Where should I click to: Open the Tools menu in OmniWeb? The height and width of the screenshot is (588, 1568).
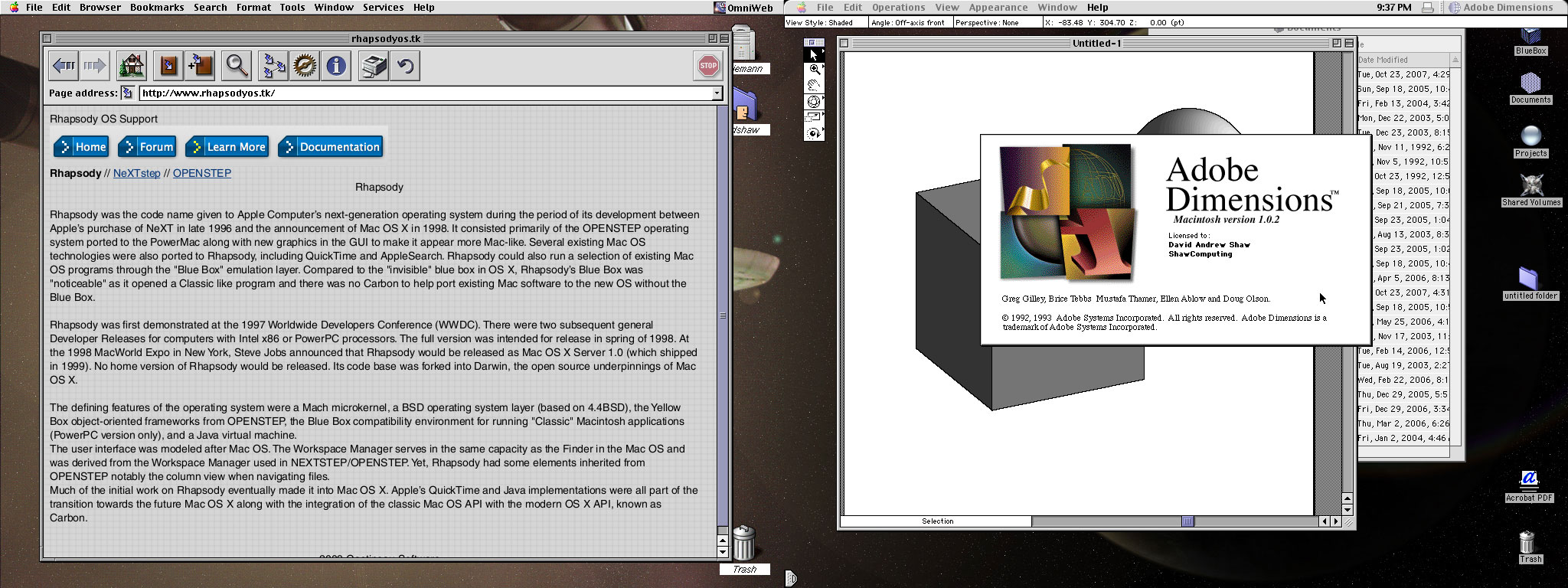coord(292,8)
